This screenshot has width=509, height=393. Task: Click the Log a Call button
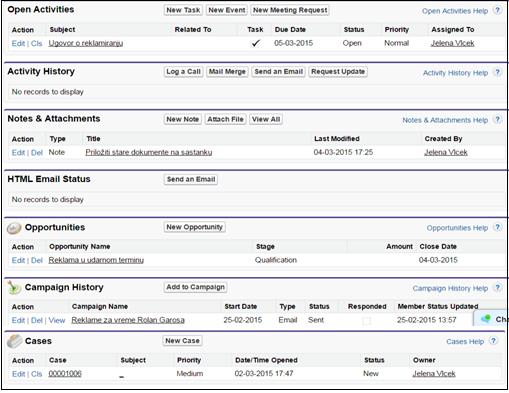(183, 72)
